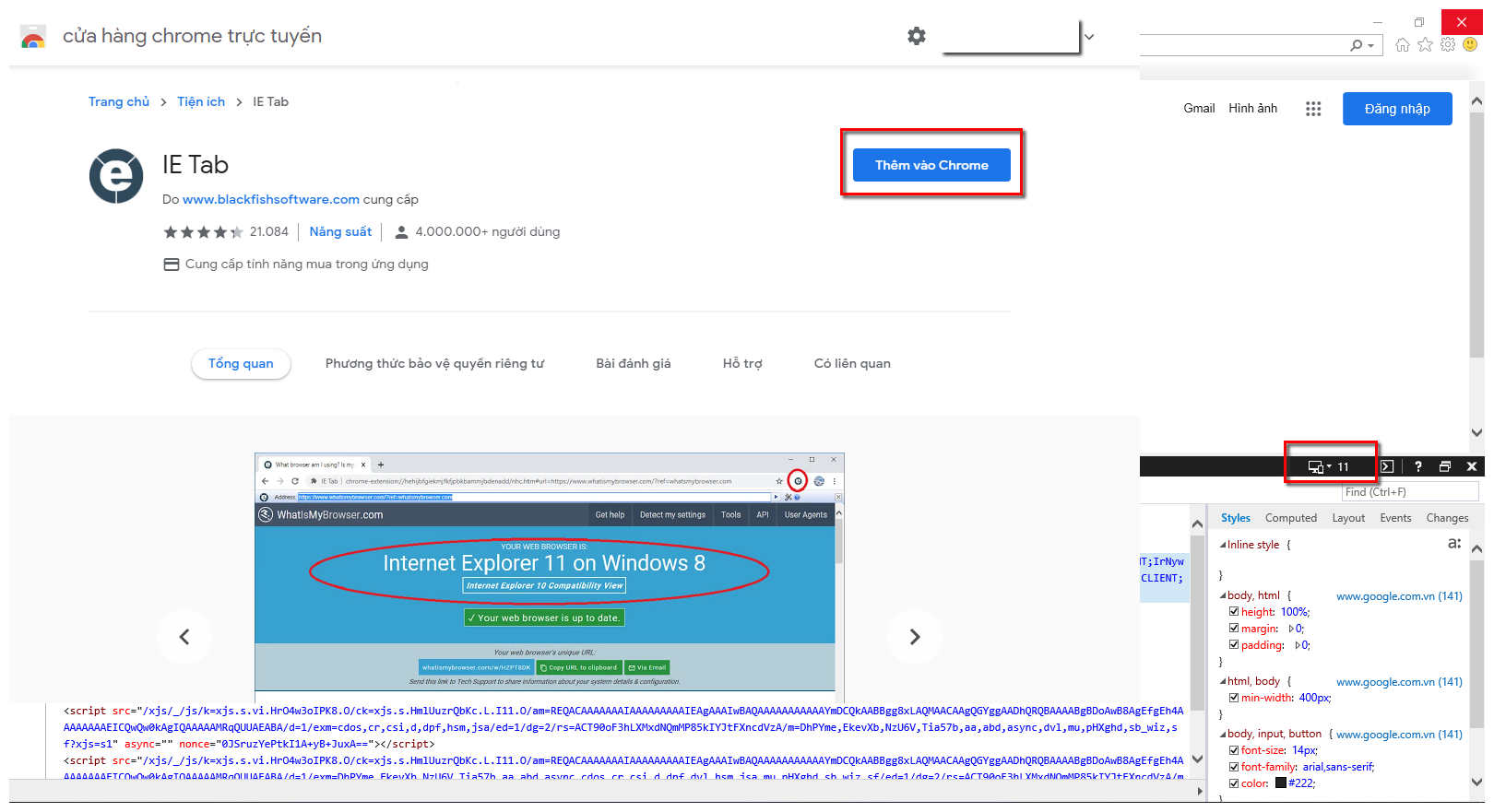Open the Hình ảnh link
The image size is (1494, 812).
point(1252,108)
